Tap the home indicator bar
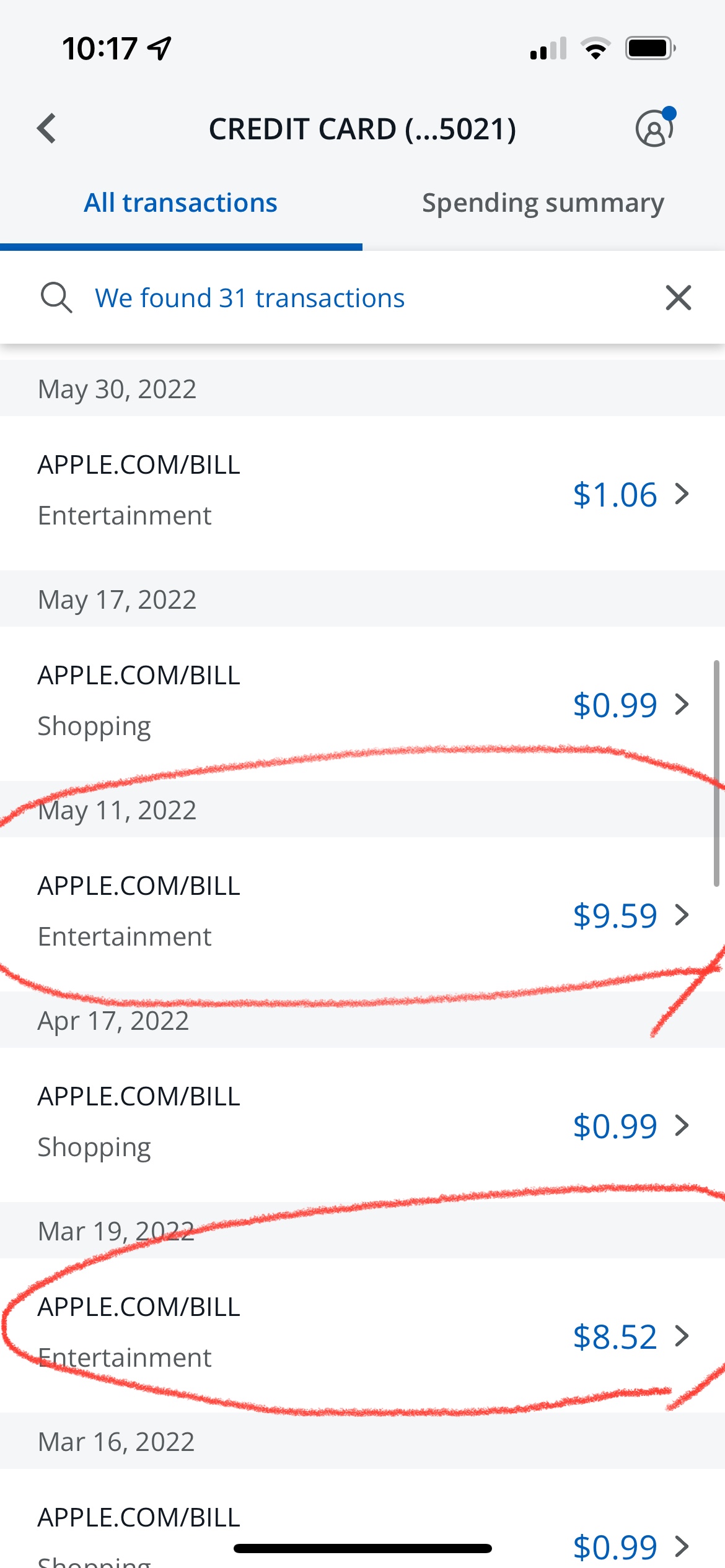725x1568 pixels. [x=362, y=1548]
